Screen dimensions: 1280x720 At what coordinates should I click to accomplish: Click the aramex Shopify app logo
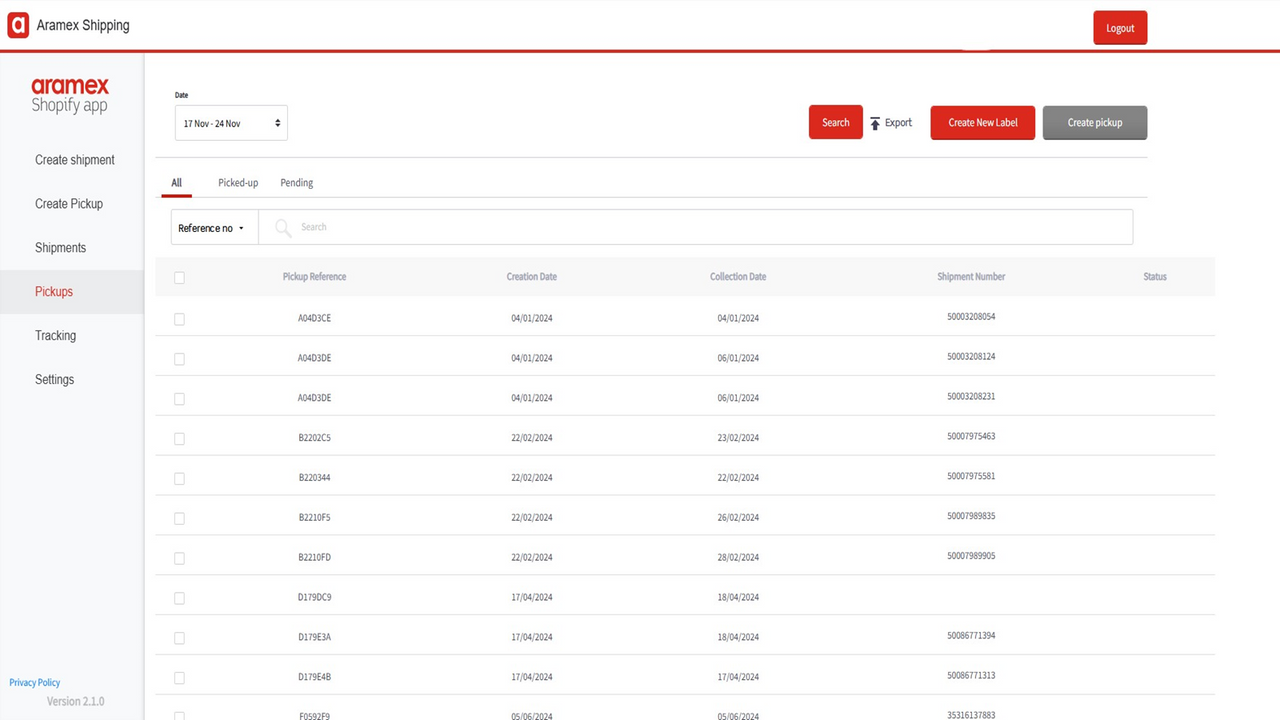70,95
